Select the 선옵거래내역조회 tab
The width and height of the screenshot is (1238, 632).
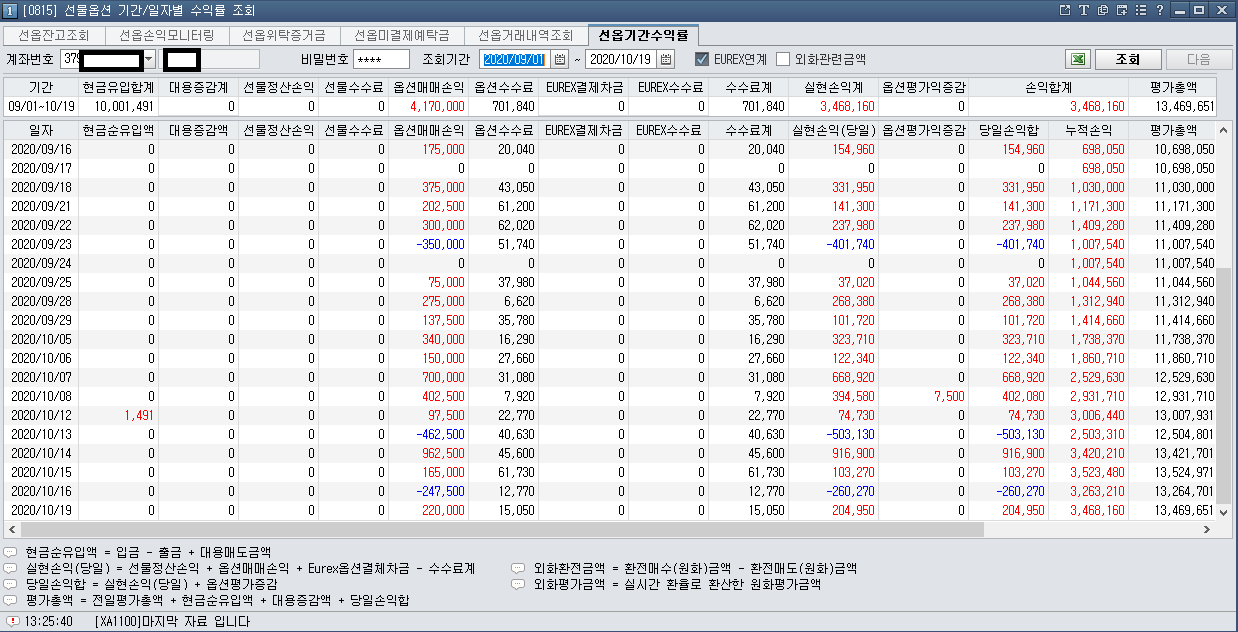[525, 35]
